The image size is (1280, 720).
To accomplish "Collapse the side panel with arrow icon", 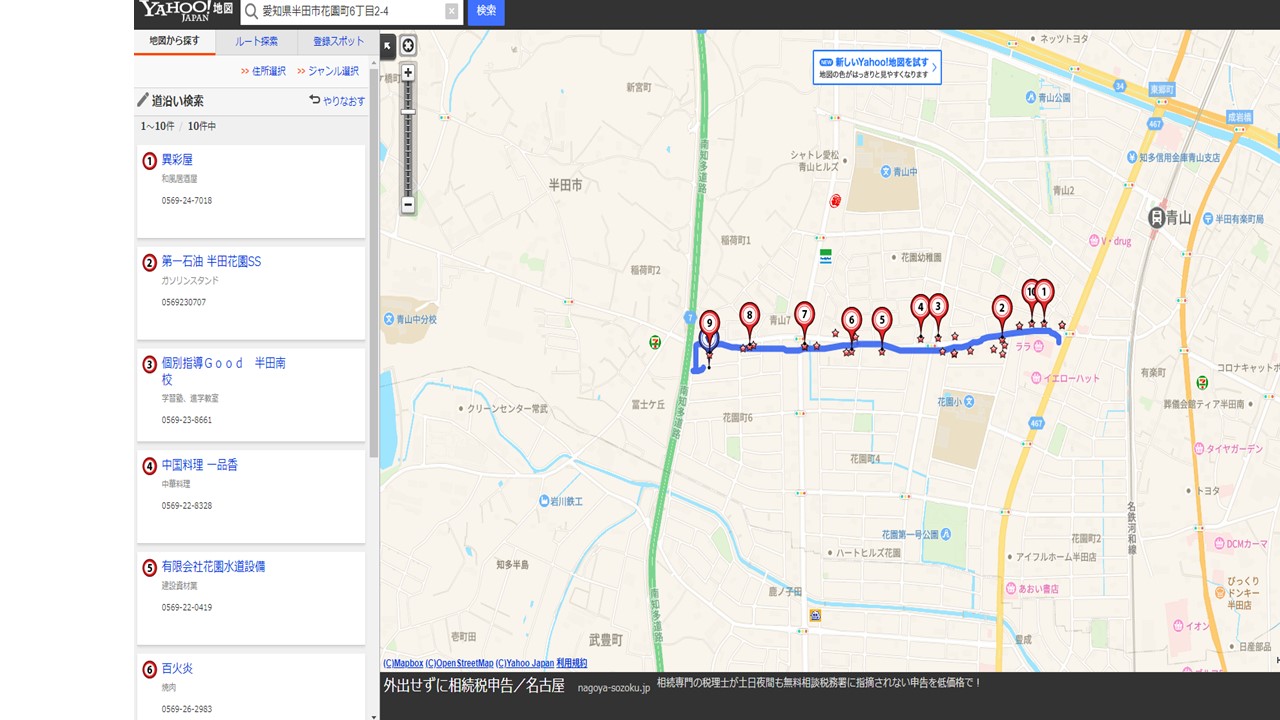I will point(387,45).
